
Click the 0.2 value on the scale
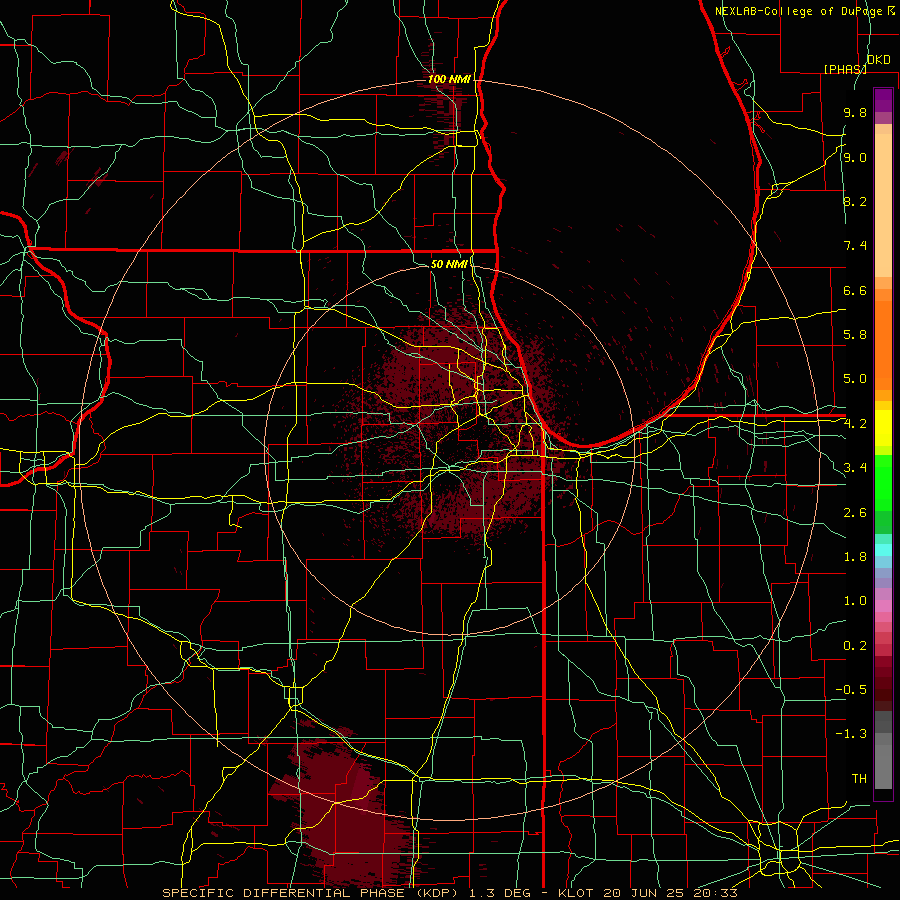click(x=855, y=645)
